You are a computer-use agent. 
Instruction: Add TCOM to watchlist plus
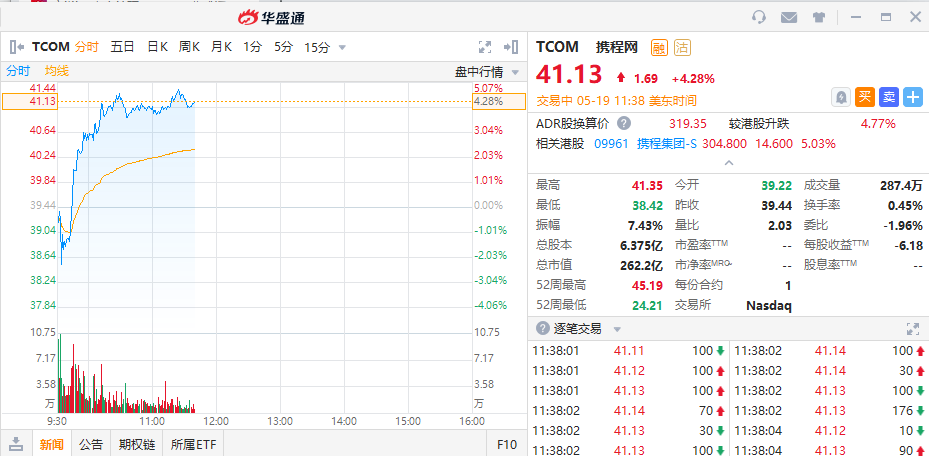[x=913, y=97]
